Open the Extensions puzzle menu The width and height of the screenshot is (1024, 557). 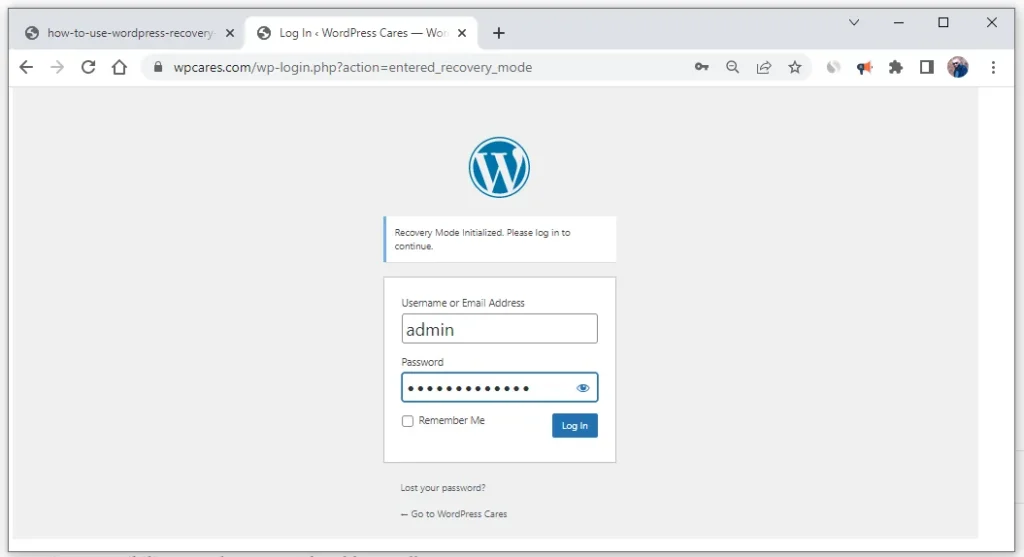tap(895, 67)
